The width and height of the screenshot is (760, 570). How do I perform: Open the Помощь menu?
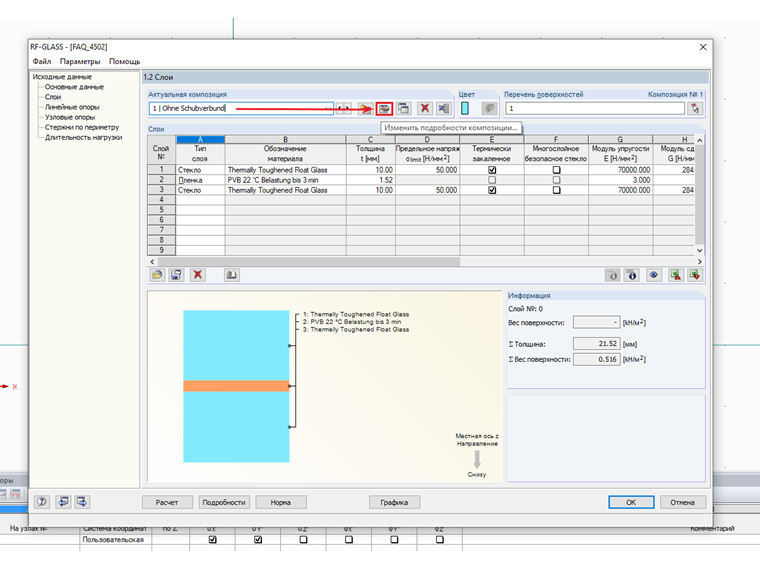point(125,62)
